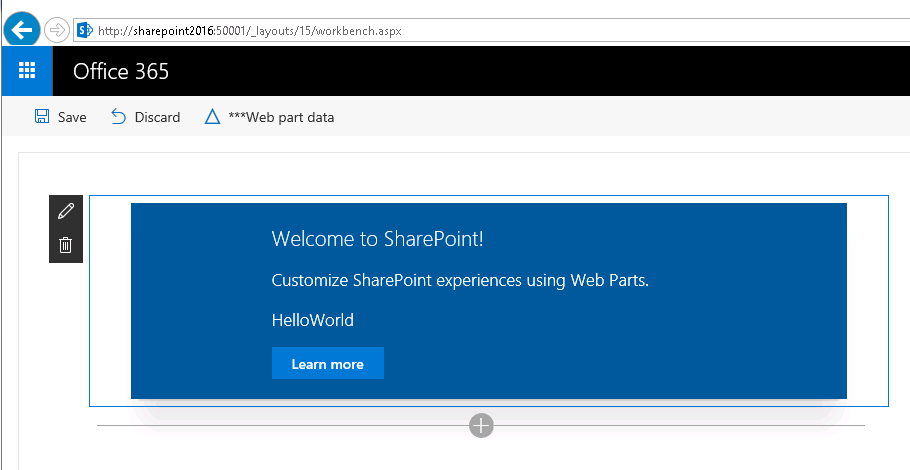The width and height of the screenshot is (910, 470).
Task: Click the Office 365 header title
Action: pos(121,71)
